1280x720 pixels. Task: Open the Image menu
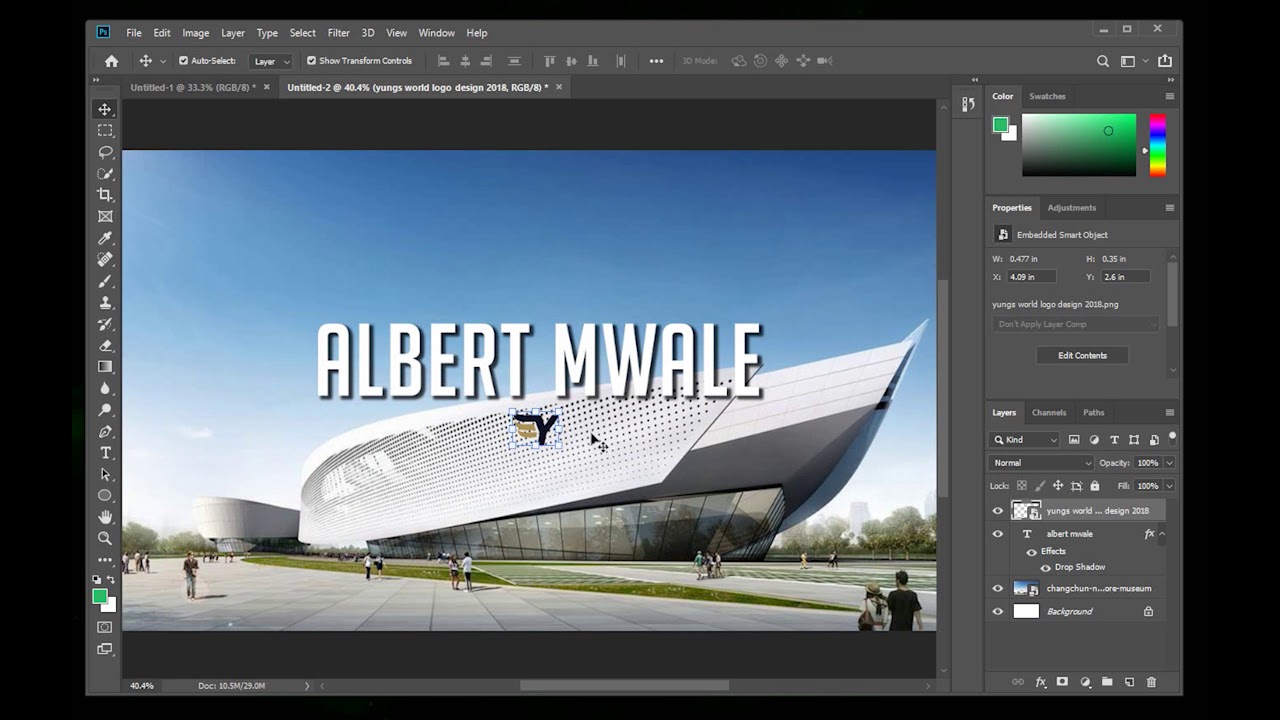pyautogui.click(x=196, y=33)
